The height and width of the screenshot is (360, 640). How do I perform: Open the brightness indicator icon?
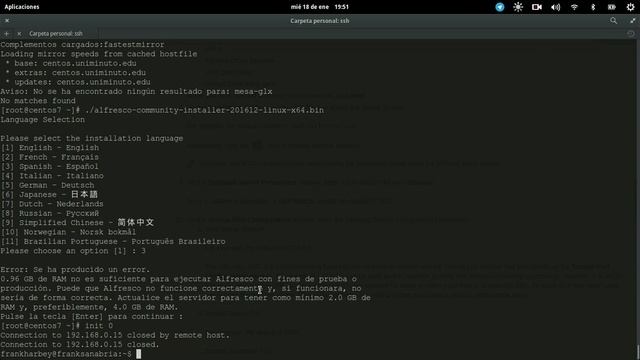tap(518, 7)
